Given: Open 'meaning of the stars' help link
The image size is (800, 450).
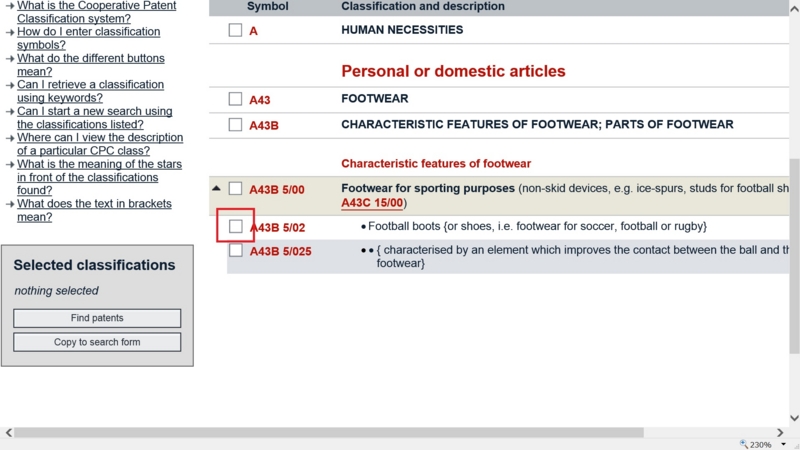Looking at the screenshot, I should coord(99,177).
